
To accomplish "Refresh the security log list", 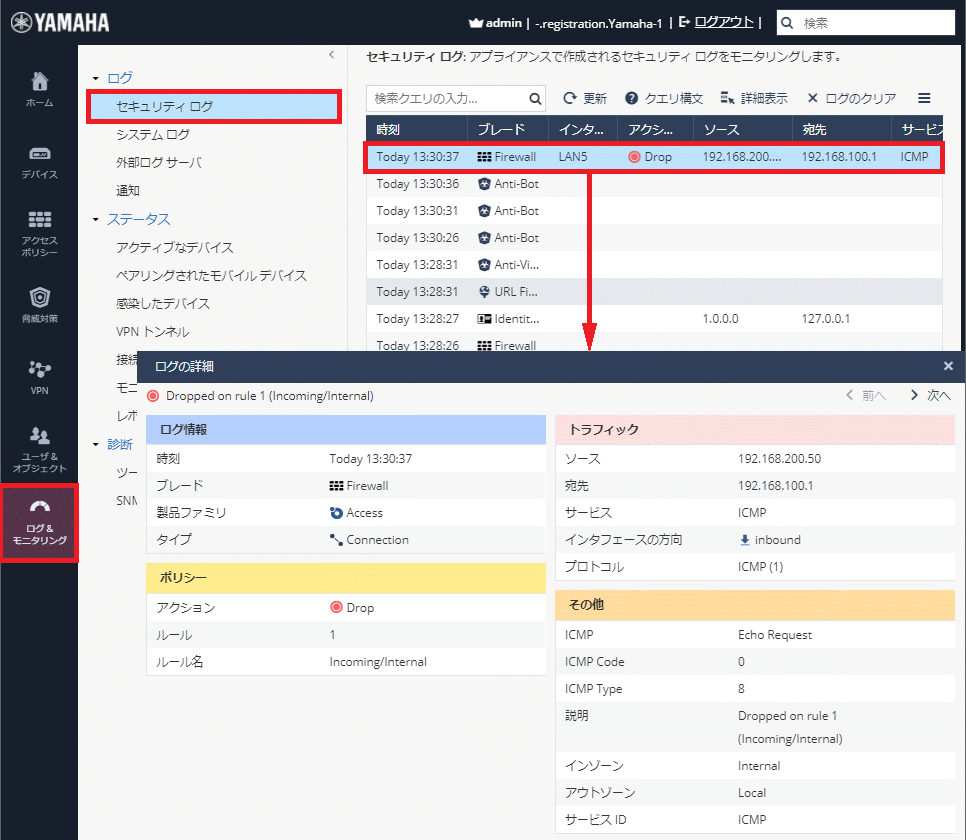I will pos(585,99).
